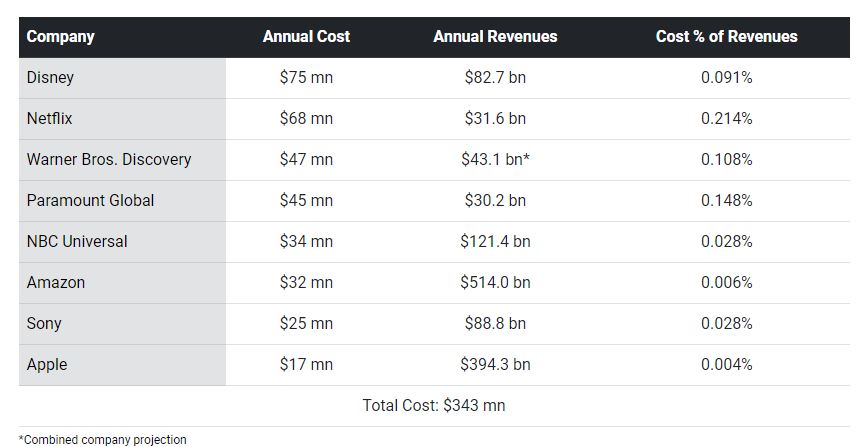Click Amazon's $514.0 bn revenue cell

[495, 283]
